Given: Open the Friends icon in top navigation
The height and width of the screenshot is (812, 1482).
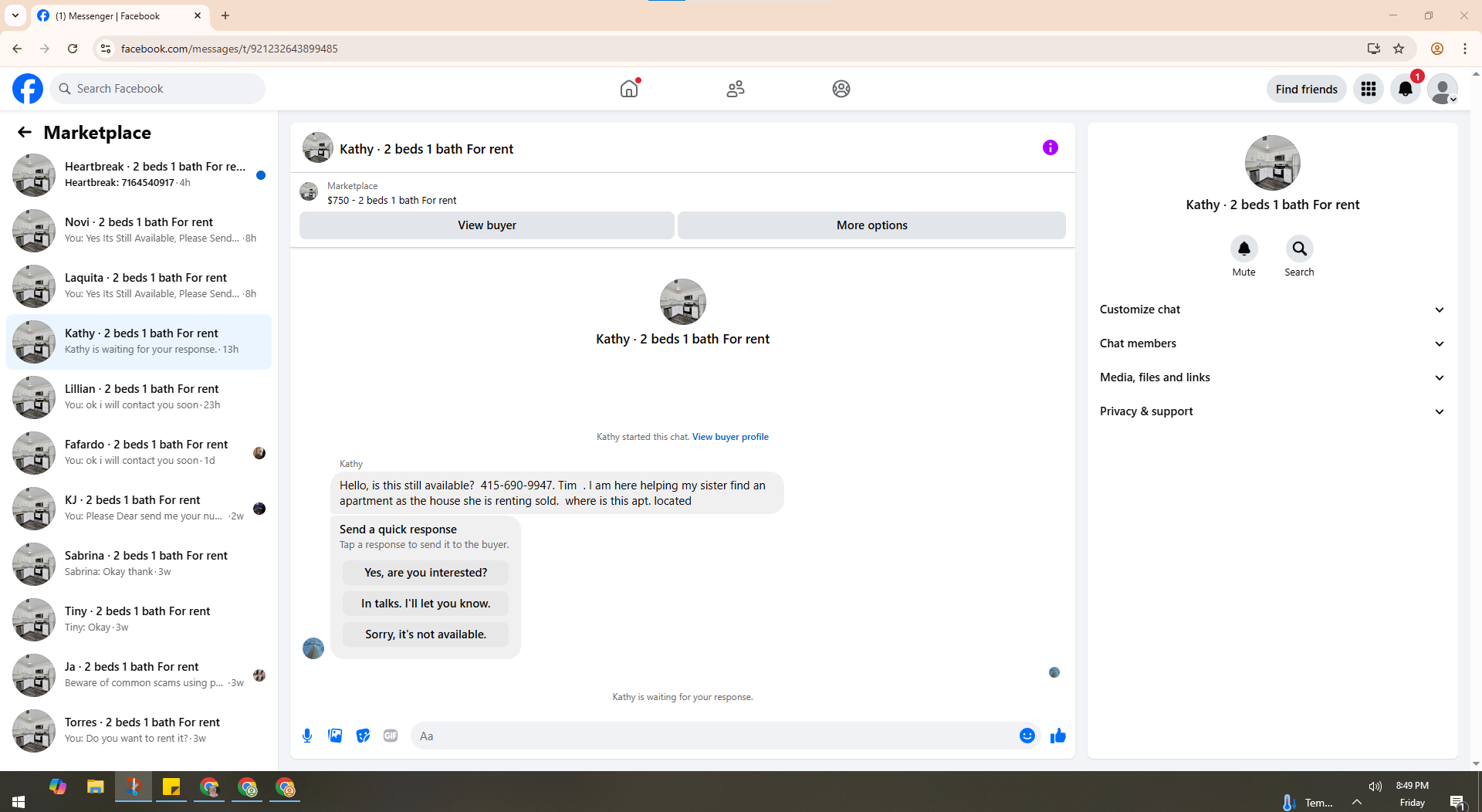Looking at the screenshot, I should tap(735, 89).
